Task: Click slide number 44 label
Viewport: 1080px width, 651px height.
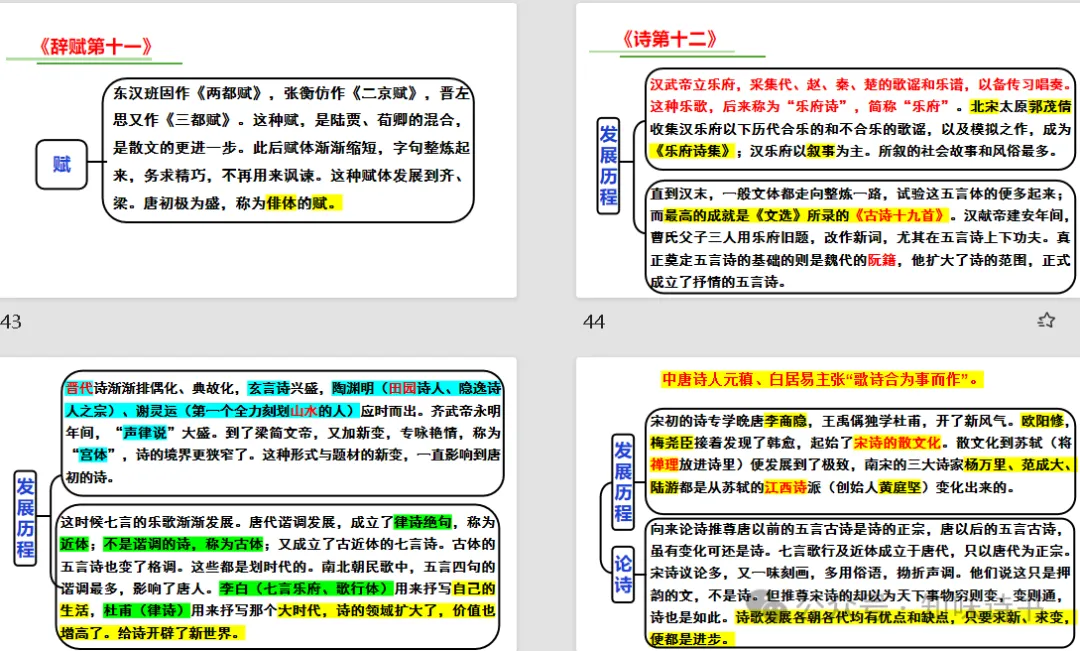Action: pos(594,322)
